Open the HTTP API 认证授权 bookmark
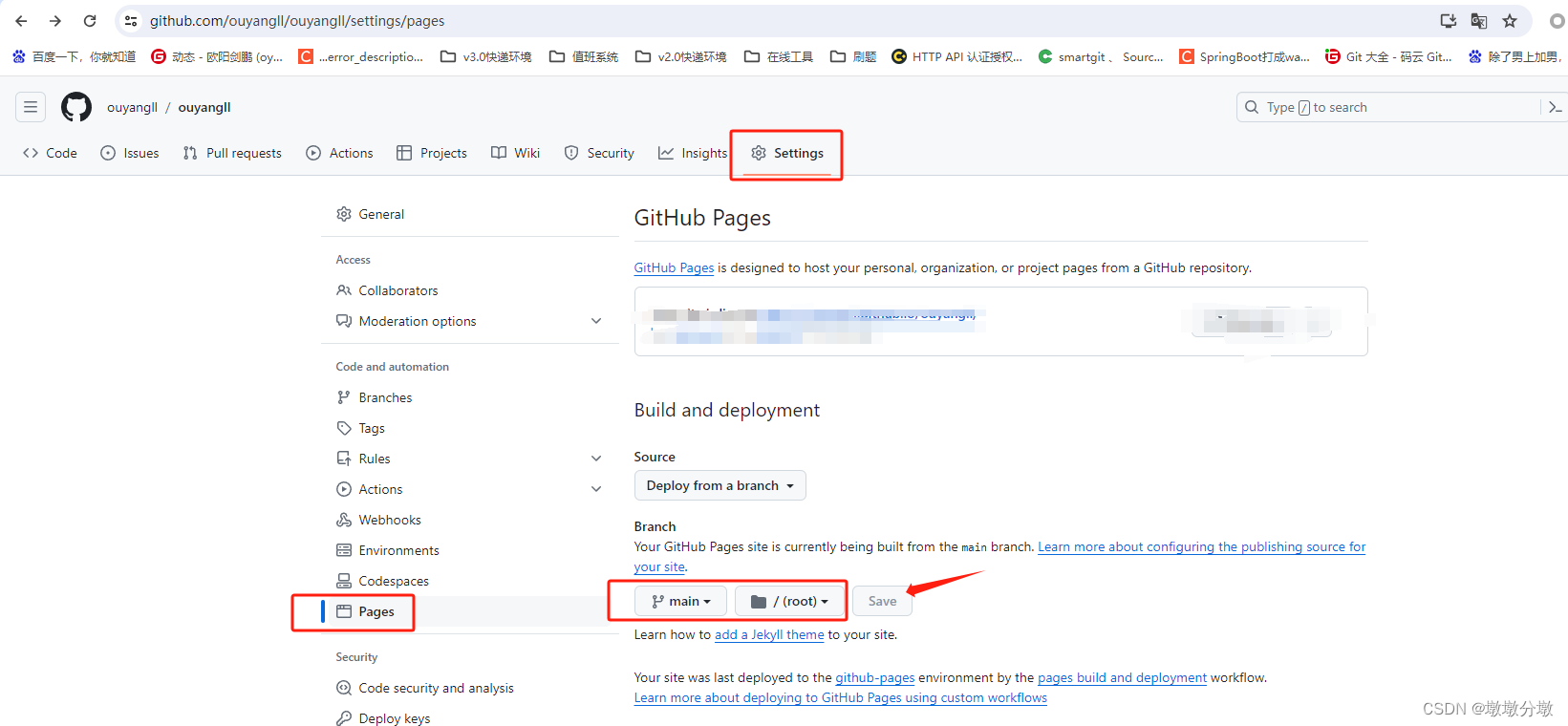1568x726 pixels. (x=956, y=56)
